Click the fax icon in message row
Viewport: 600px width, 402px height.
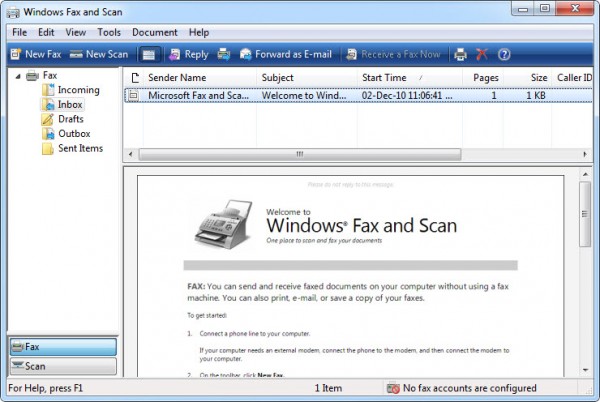[133, 95]
